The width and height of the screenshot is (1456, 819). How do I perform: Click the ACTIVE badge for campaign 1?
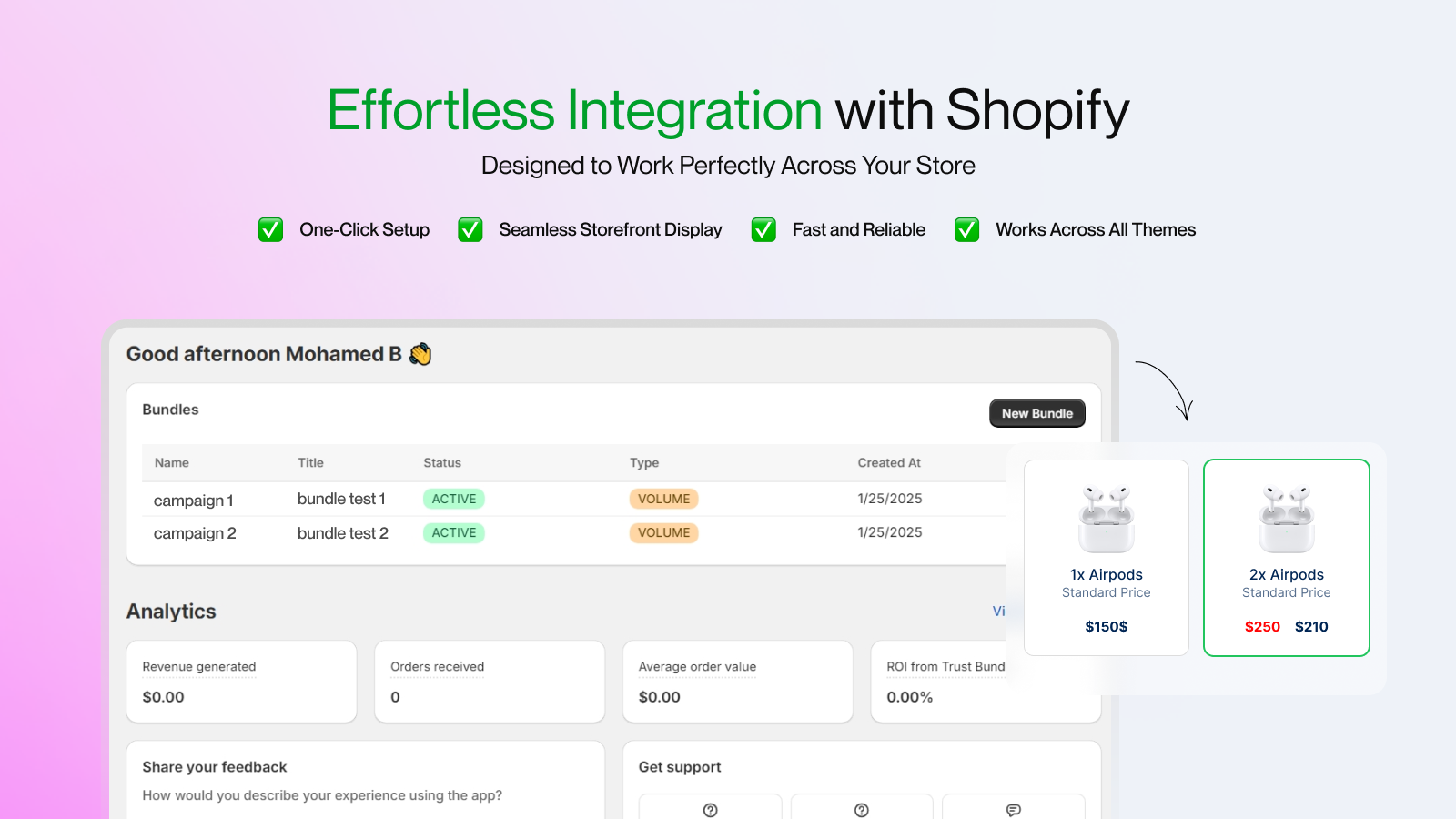point(454,499)
